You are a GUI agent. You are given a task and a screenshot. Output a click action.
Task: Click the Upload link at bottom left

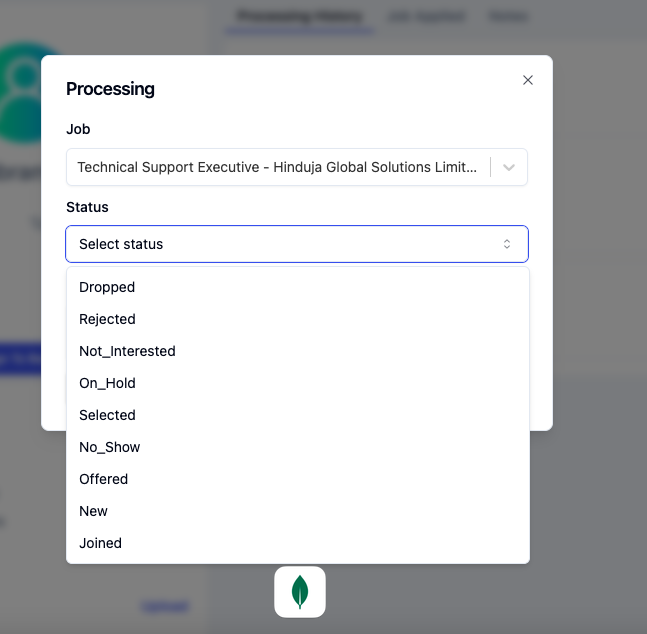tap(164, 606)
